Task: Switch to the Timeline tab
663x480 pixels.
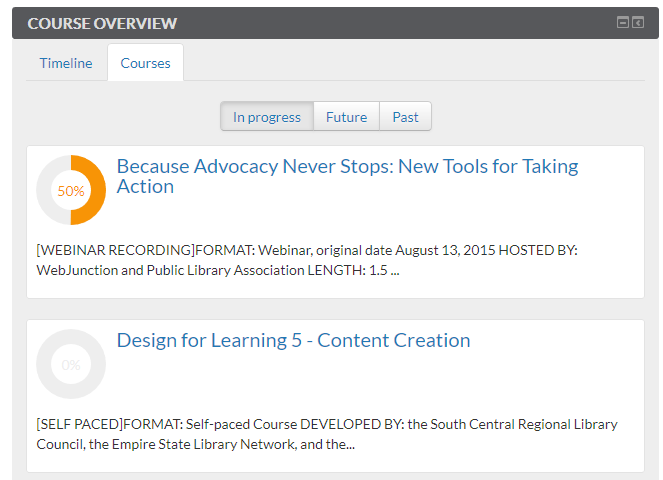Action: pos(66,63)
